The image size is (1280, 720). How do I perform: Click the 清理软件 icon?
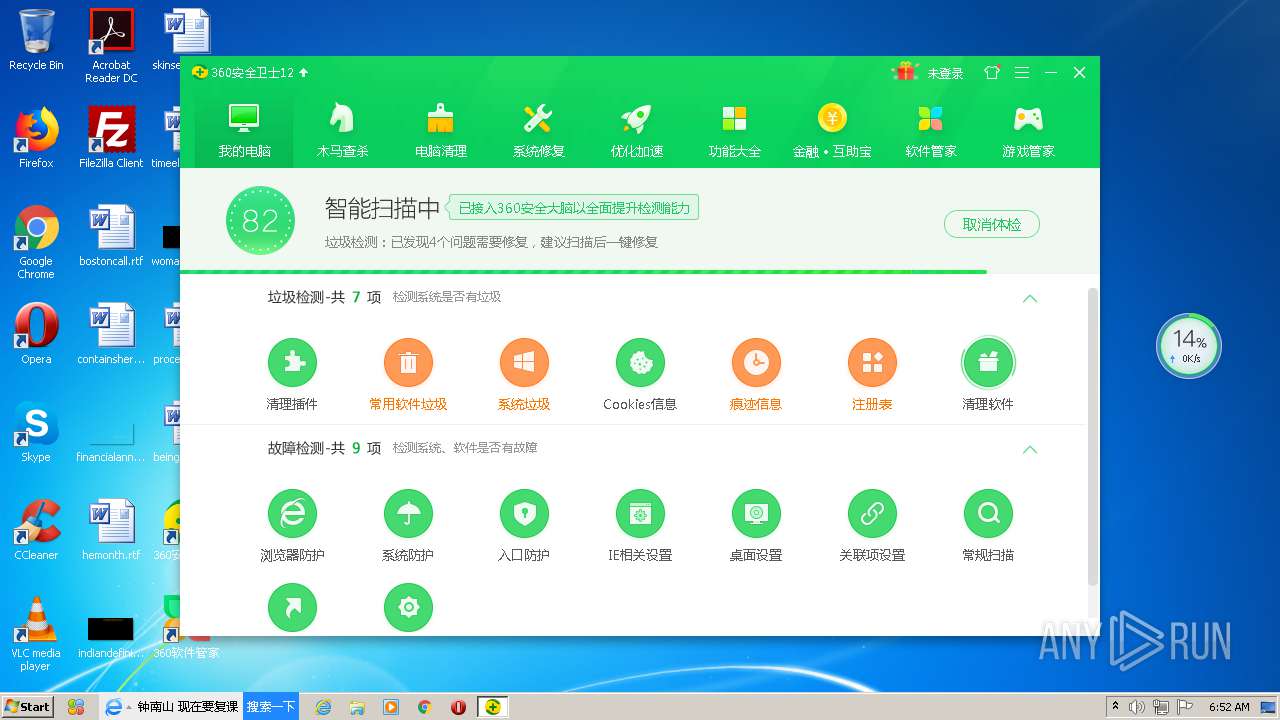(988, 363)
